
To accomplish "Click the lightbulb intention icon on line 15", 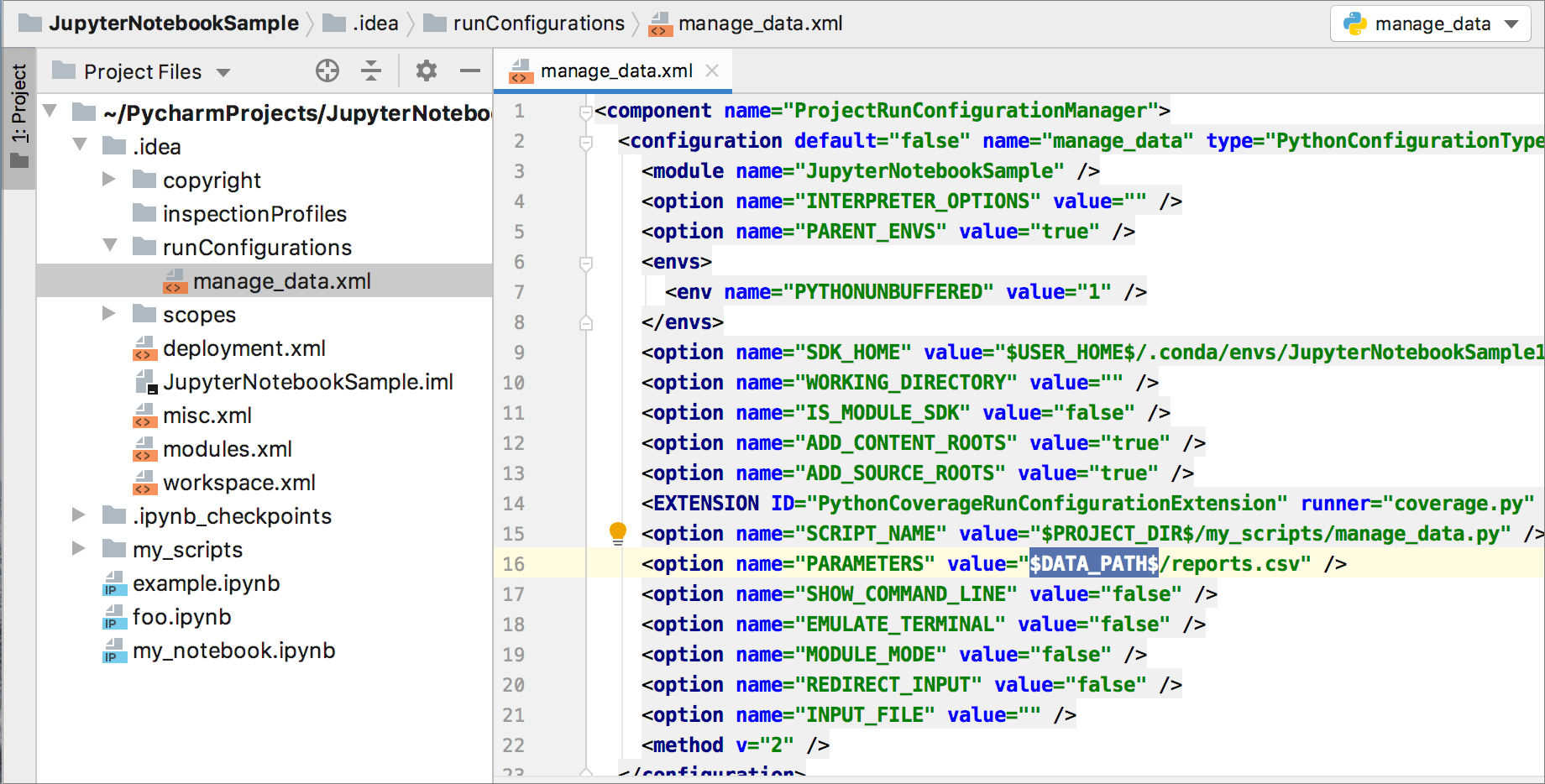I will coord(619,533).
